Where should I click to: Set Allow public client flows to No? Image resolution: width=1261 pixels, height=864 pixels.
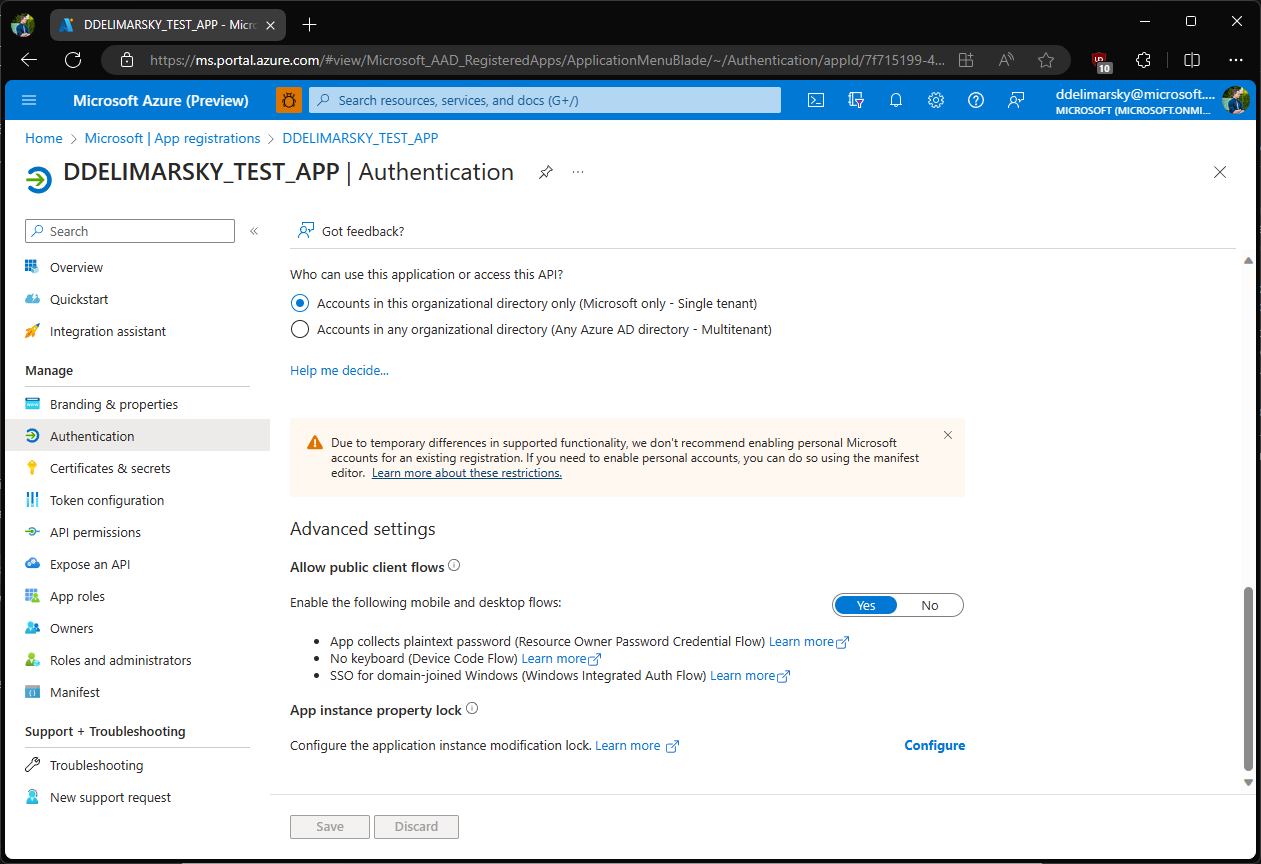[929, 605]
